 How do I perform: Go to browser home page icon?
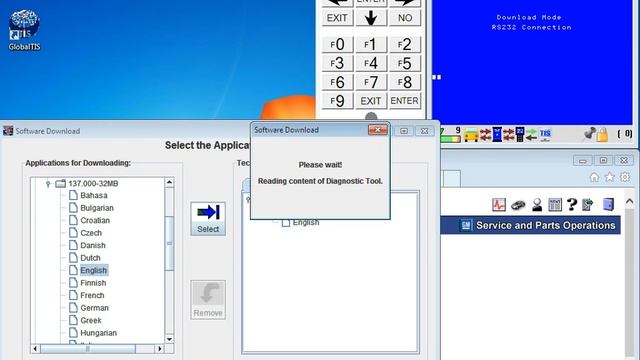(x=594, y=177)
